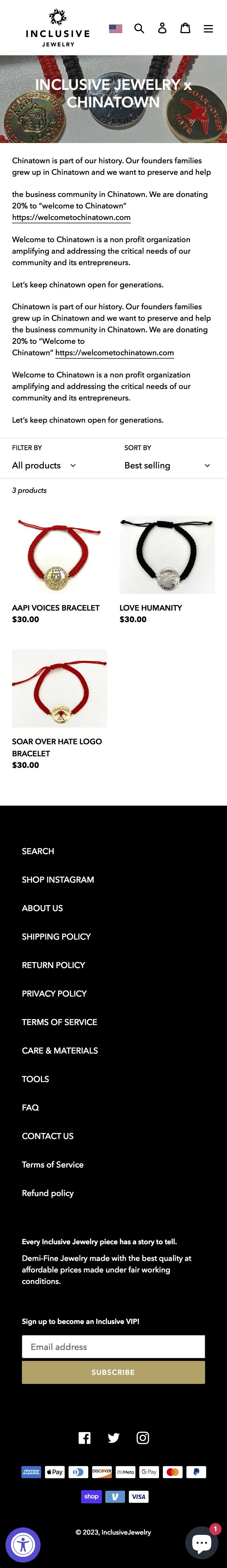Select the US flag currency selector

(116, 28)
